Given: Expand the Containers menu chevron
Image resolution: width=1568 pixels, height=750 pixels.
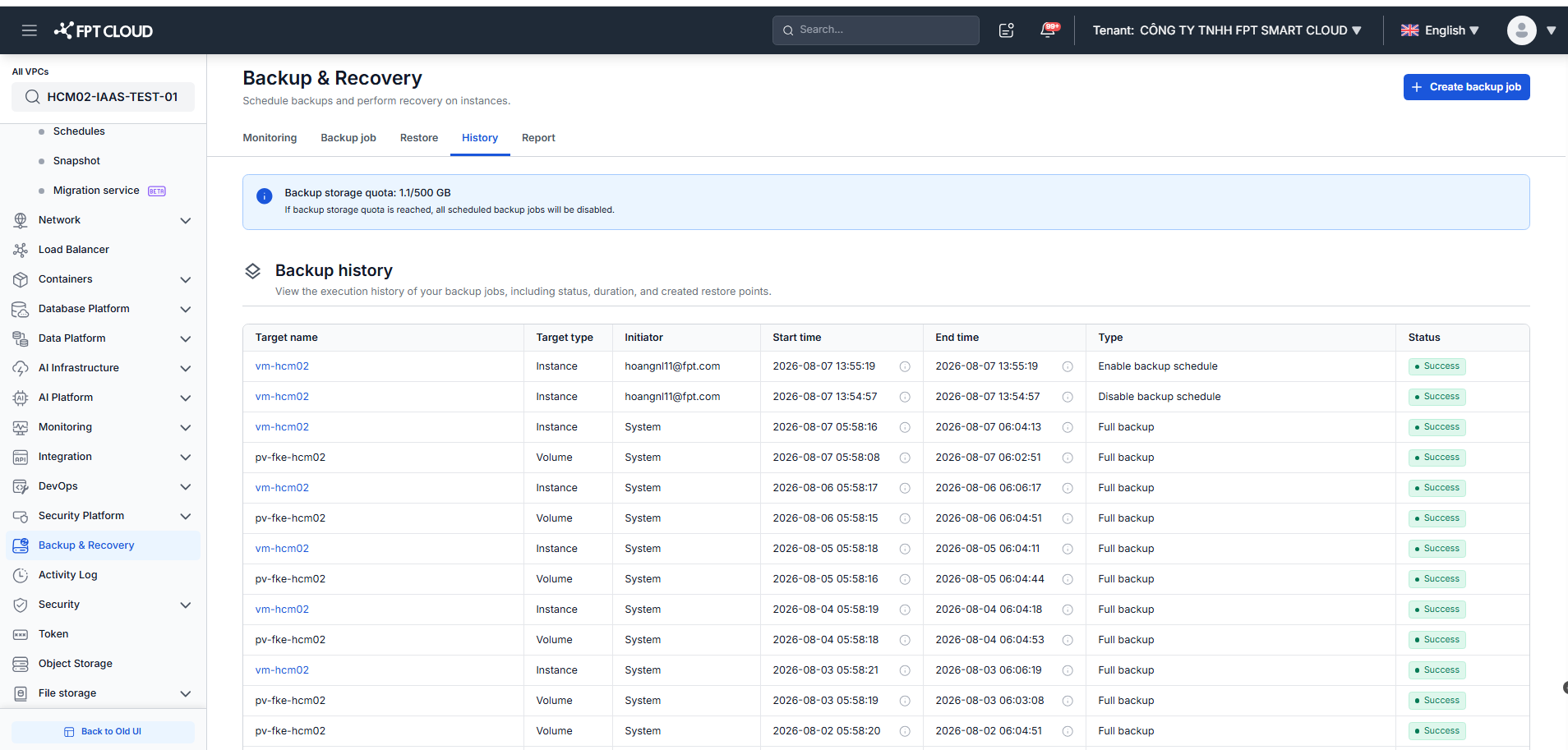Looking at the screenshot, I should [x=186, y=279].
